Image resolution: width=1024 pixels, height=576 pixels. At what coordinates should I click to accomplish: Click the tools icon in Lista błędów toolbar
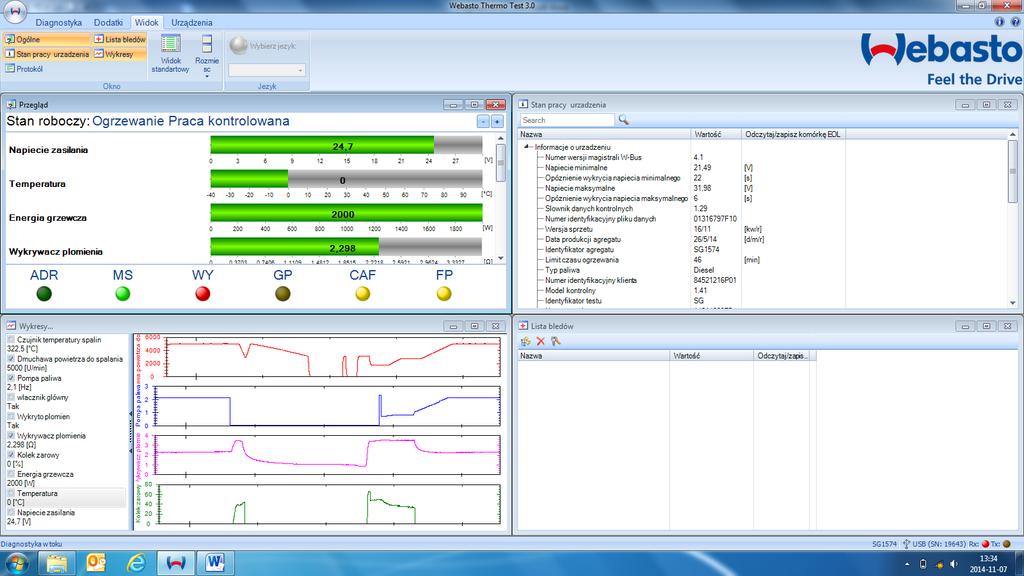556,341
